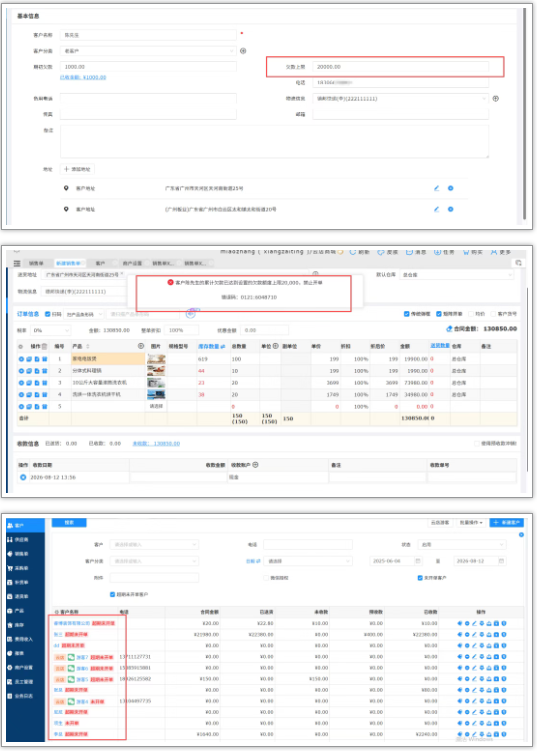Switch to the 销售单 tab

pyautogui.click(x=36, y=263)
